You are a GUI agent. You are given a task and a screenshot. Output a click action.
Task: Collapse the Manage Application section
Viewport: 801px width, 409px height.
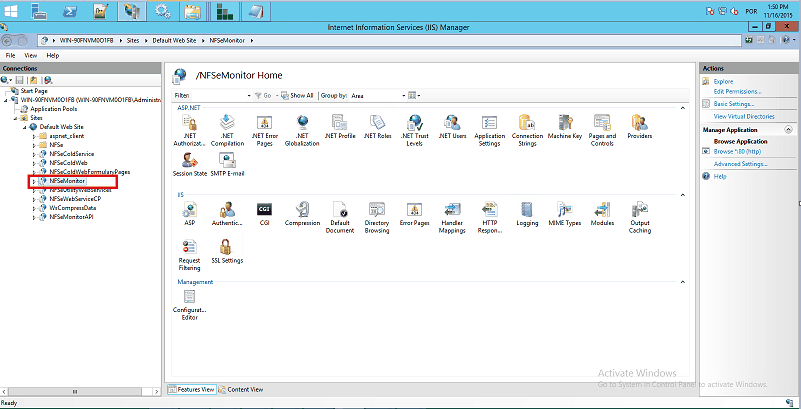click(790, 130)
